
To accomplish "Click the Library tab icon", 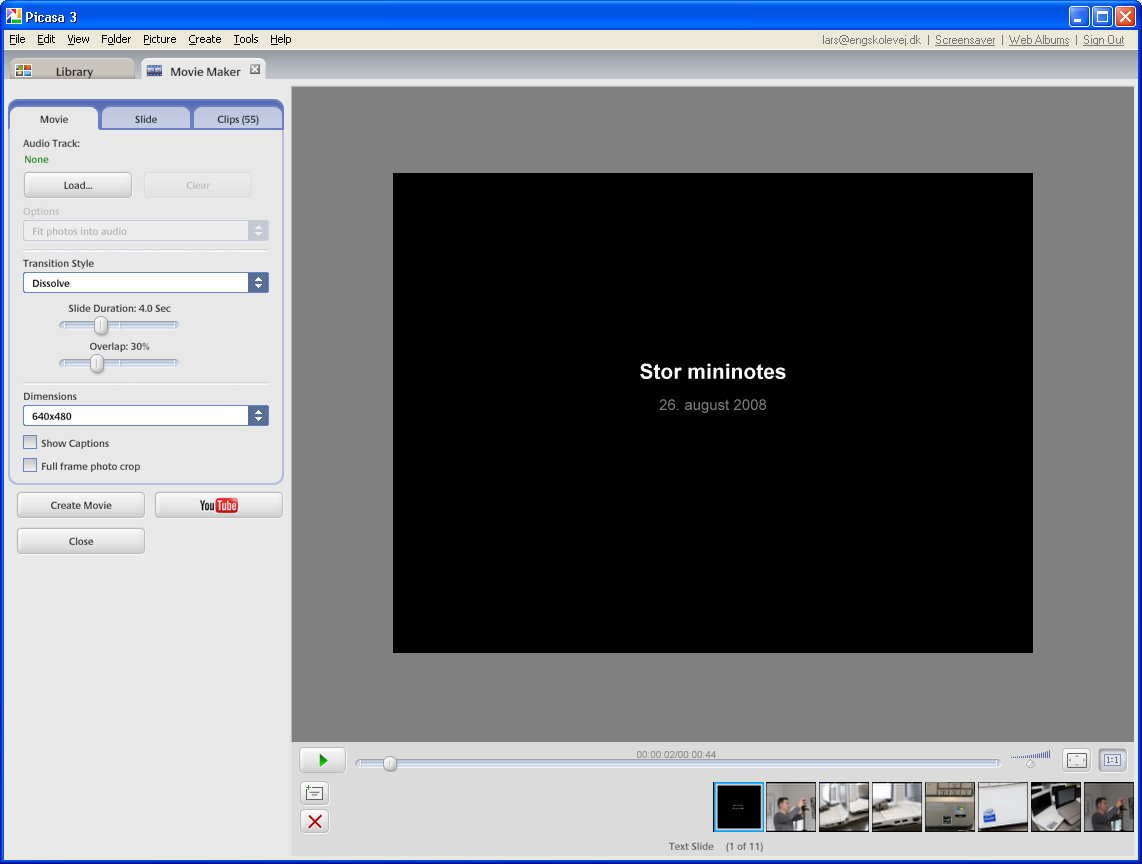I will point(24,71).
